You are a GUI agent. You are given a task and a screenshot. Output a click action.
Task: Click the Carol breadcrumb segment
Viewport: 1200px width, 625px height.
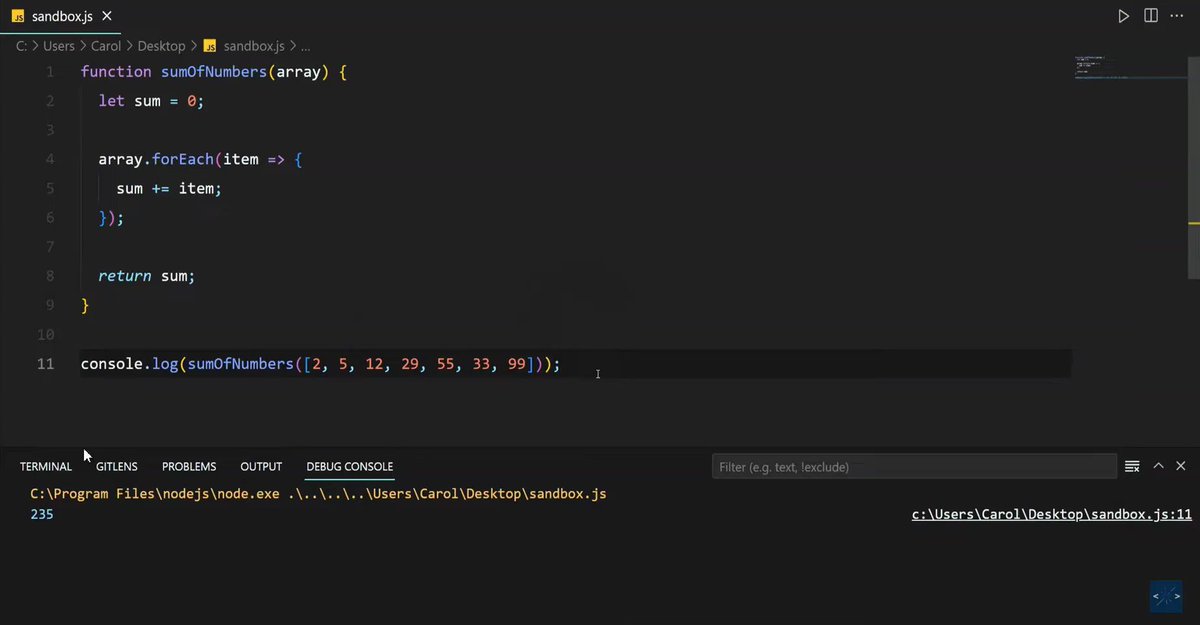pos(106,46)
